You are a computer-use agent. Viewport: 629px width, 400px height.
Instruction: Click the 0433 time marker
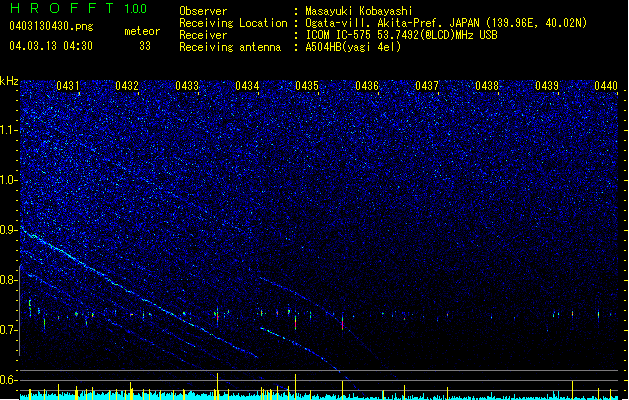187,86
